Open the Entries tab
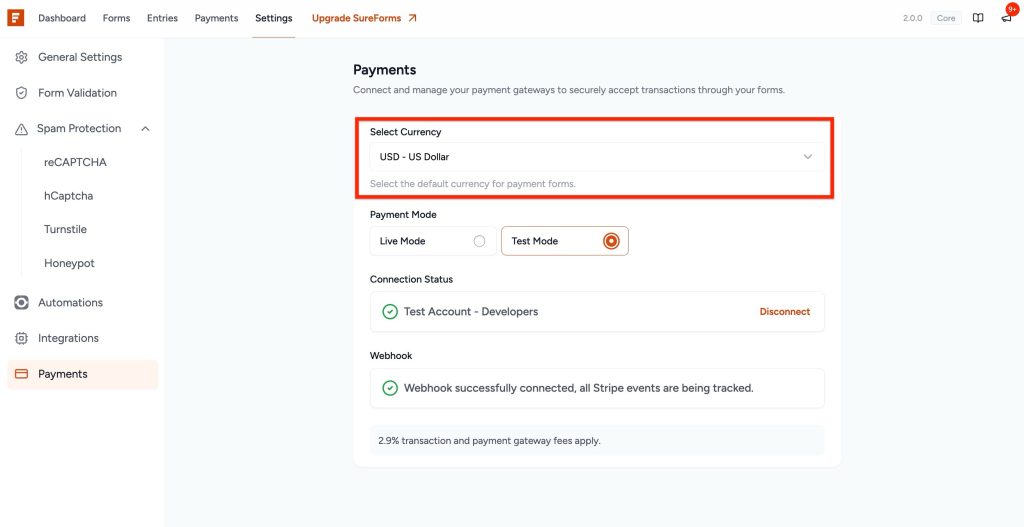1024x527 pixels. coord(162,18)
